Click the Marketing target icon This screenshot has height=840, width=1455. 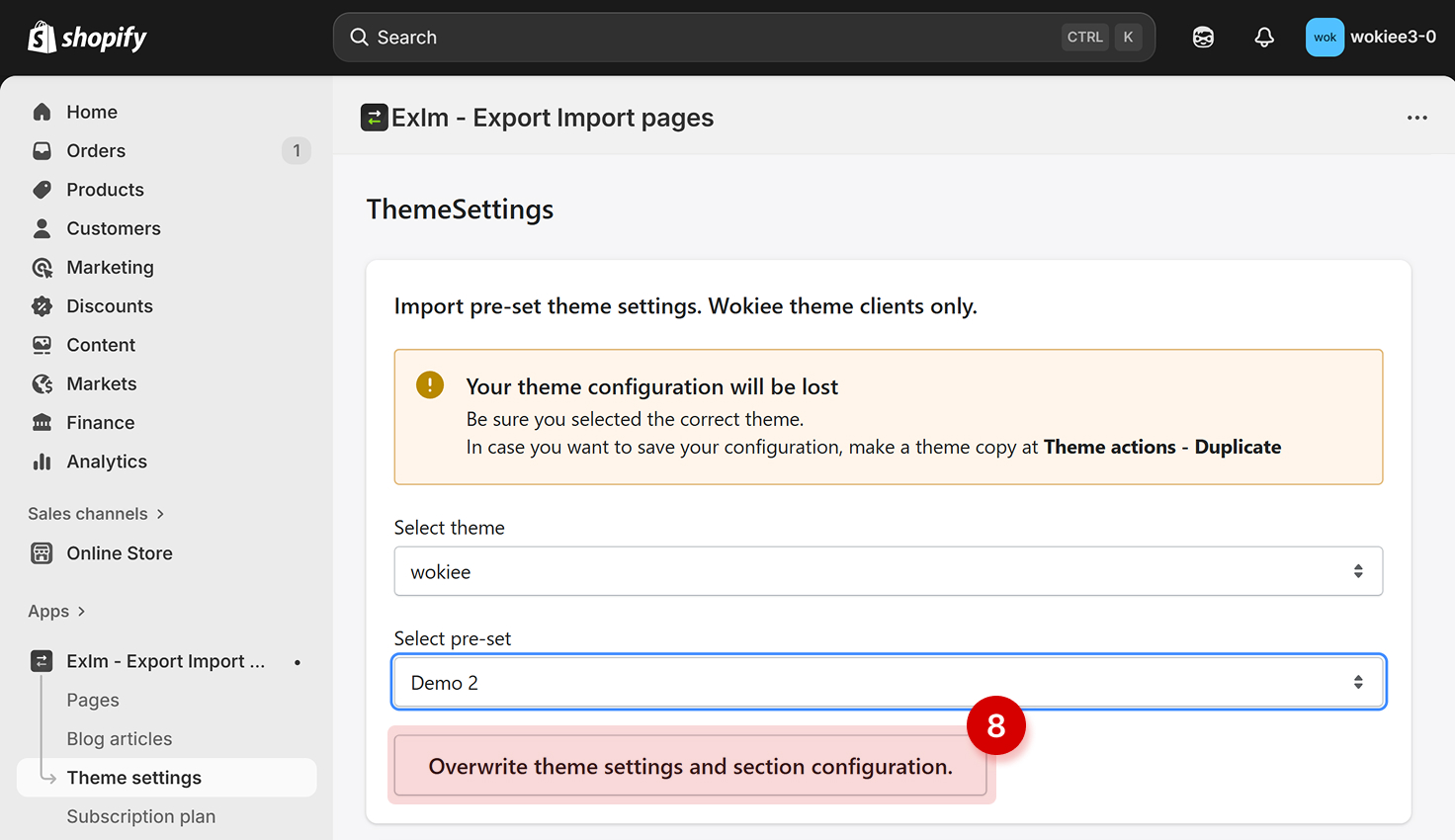pyautogui.click(x=42, y=268)
